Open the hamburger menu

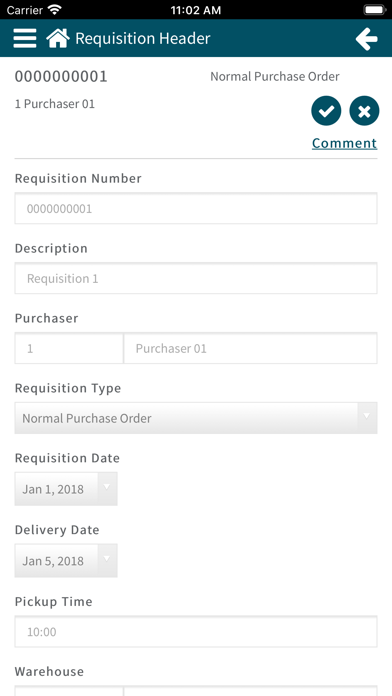pyautogui.click(x=25, y=38)
